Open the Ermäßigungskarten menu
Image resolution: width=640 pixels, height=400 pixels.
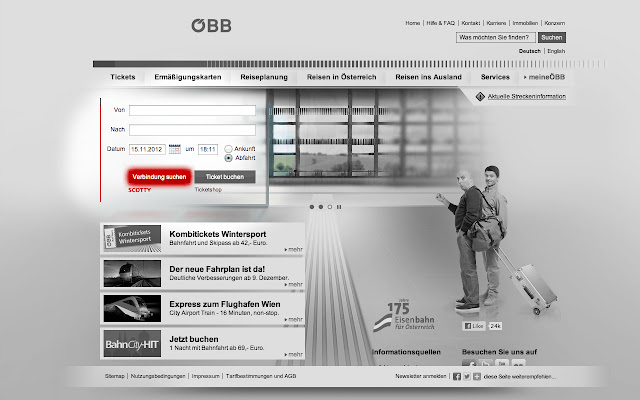[x=188, y=77]
